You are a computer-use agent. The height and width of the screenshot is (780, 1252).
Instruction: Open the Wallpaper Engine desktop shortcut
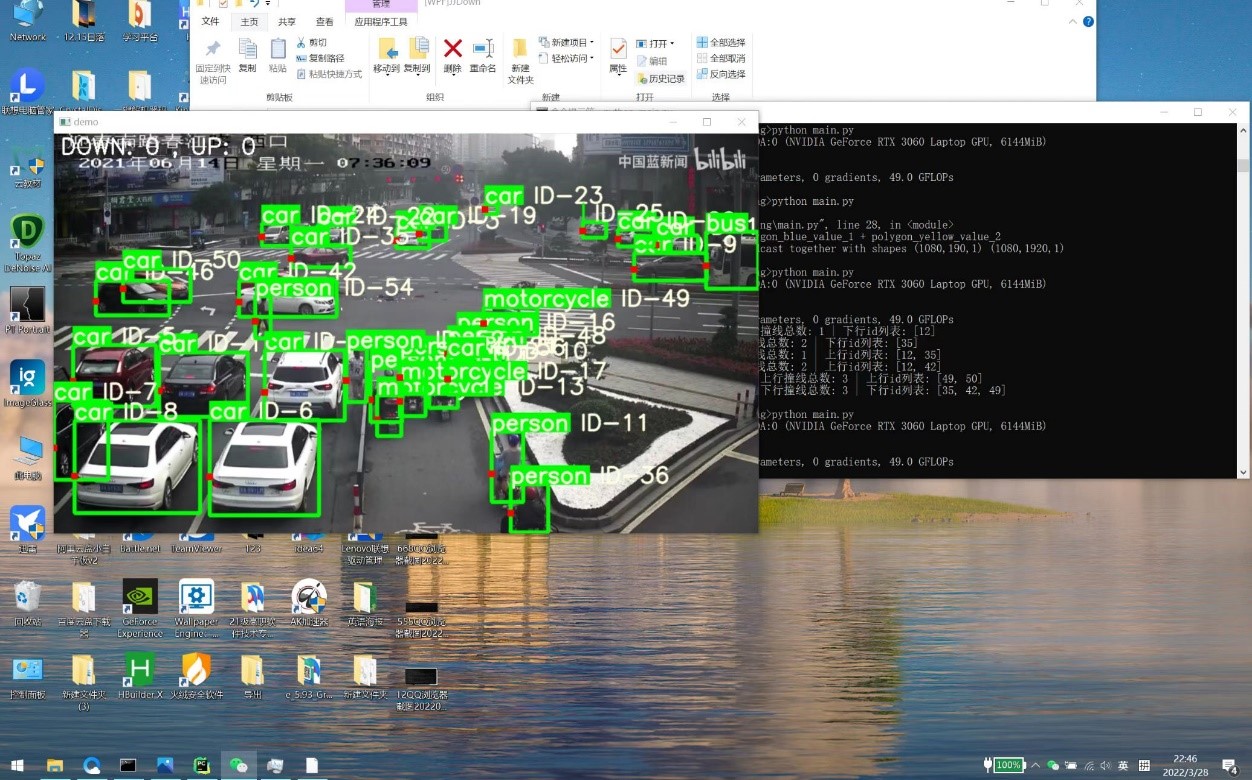[196, 607]
